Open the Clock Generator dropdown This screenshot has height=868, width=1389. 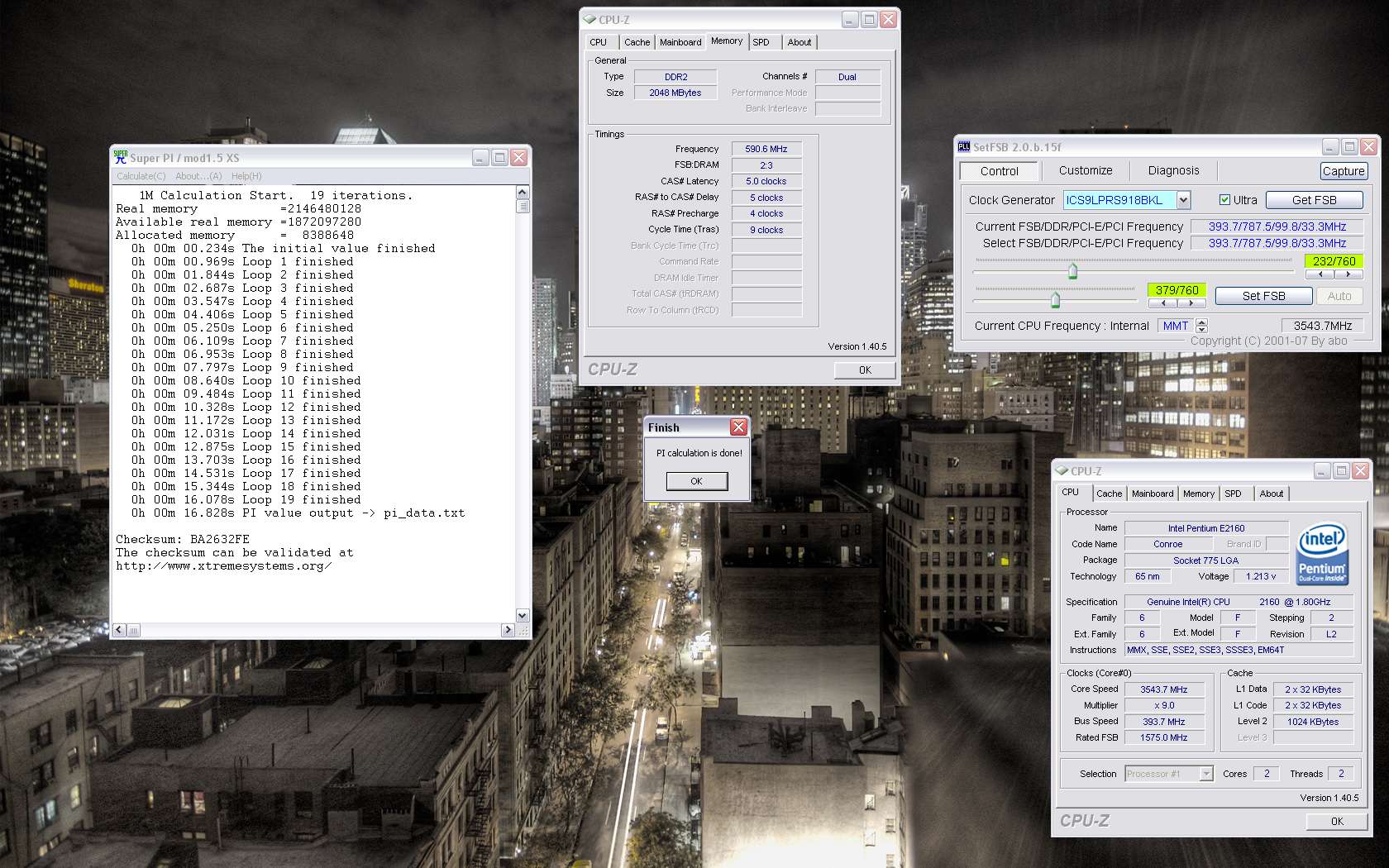1183,199
